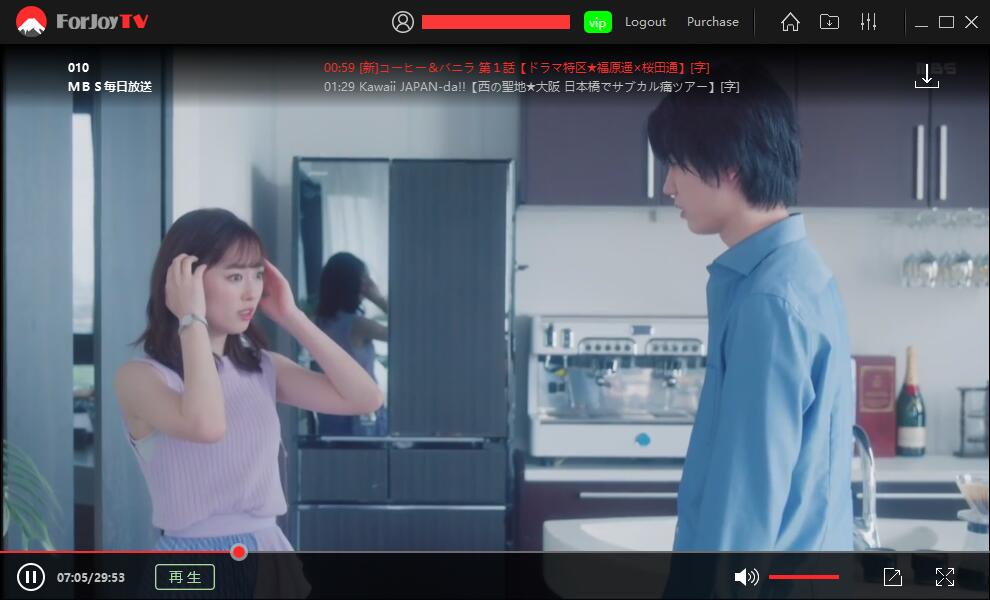
Task: Pause the video playback
Action: tap(31, 577)
